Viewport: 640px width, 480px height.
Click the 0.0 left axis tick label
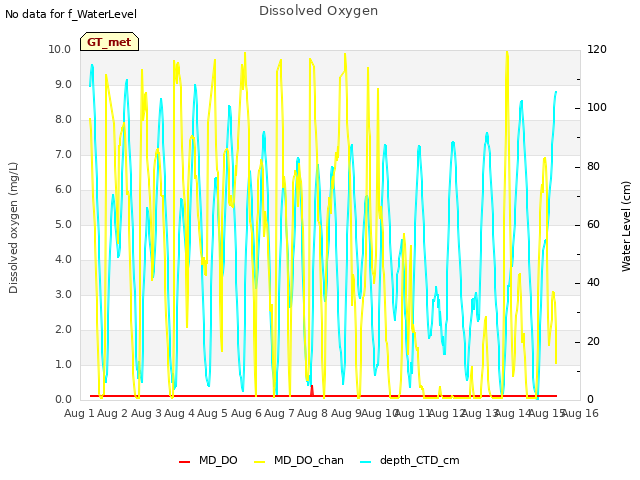pos(63,399)
